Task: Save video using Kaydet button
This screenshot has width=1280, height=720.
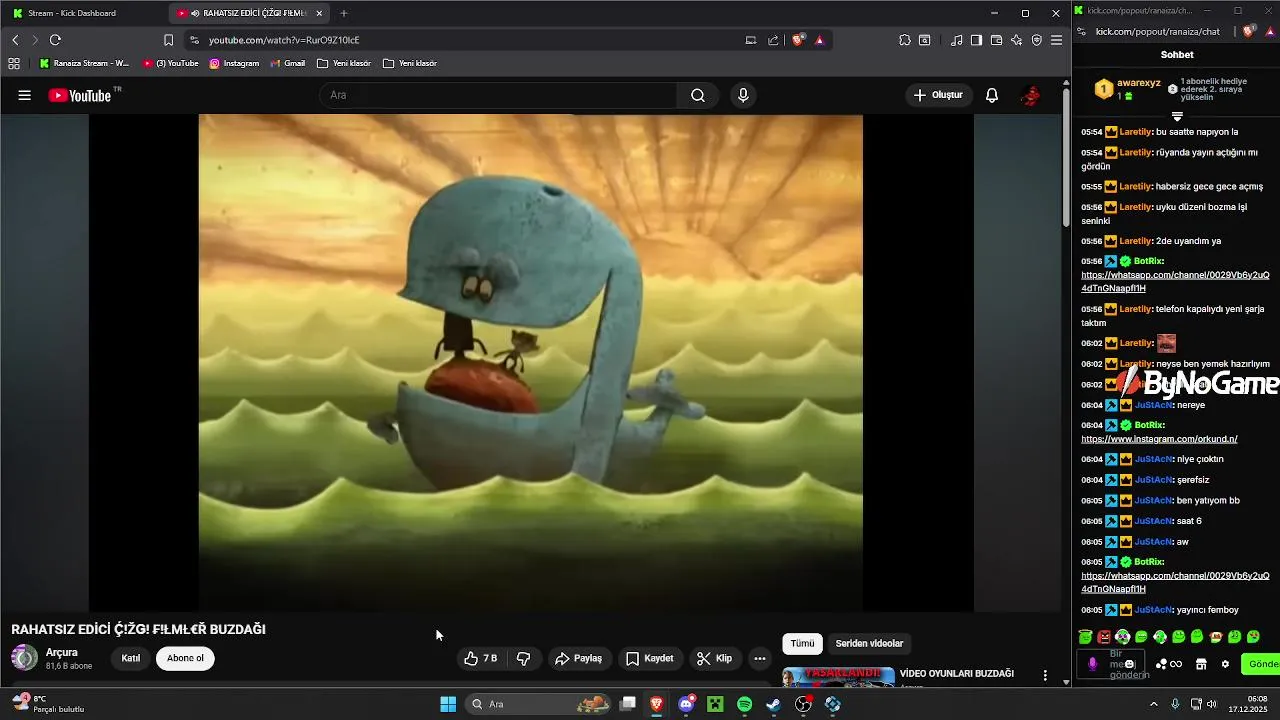Action: (649, 658)
